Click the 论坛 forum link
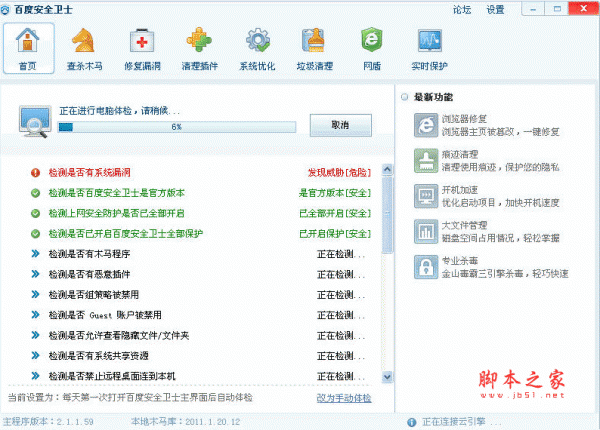 click(462, 10)
